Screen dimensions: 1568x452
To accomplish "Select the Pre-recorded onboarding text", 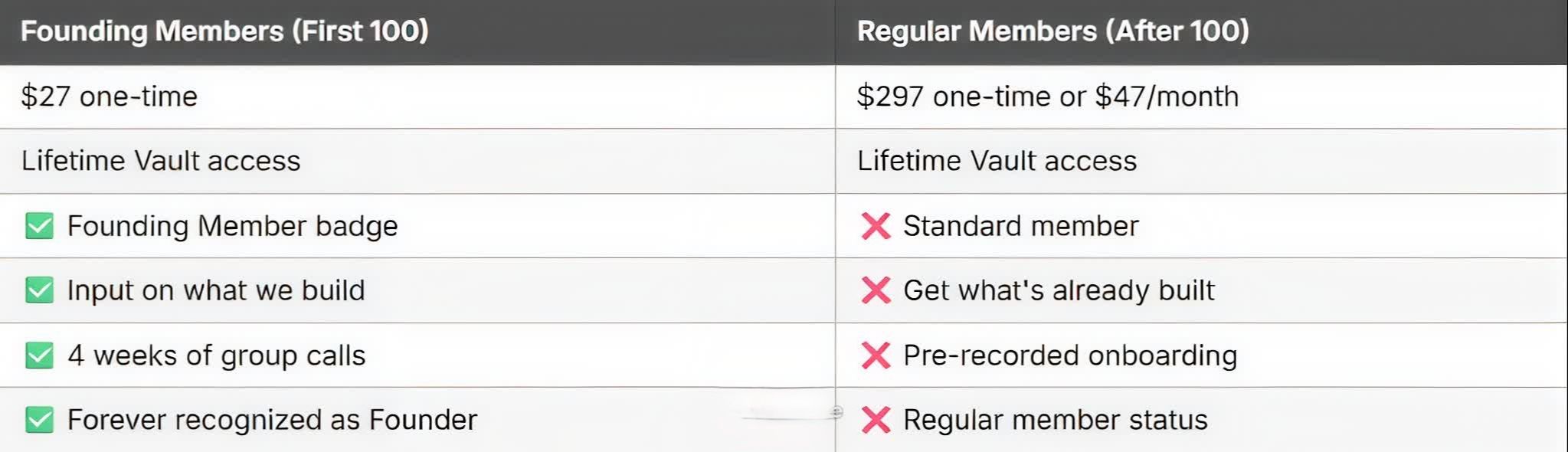I will 1069,355.
